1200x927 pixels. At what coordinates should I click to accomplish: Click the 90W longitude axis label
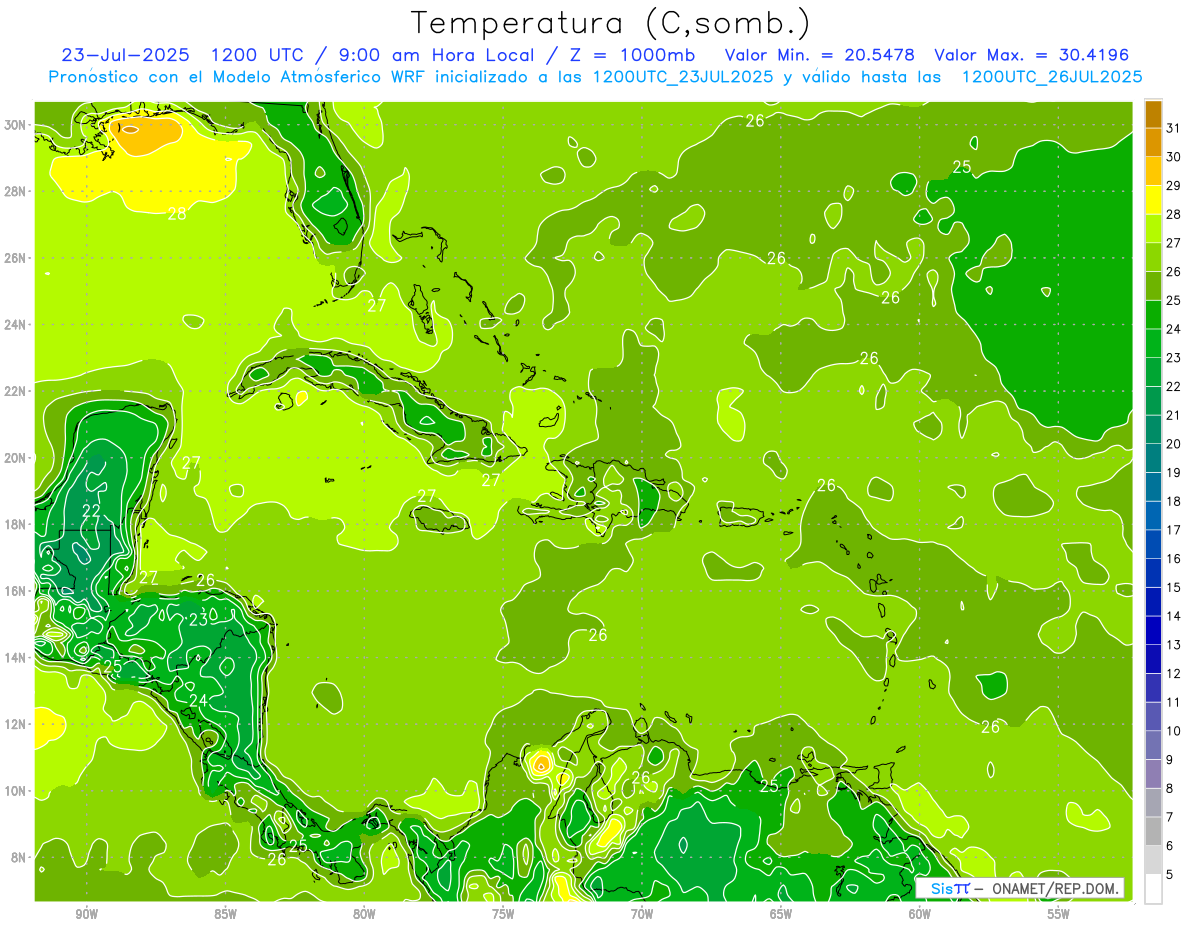(87, 914)
